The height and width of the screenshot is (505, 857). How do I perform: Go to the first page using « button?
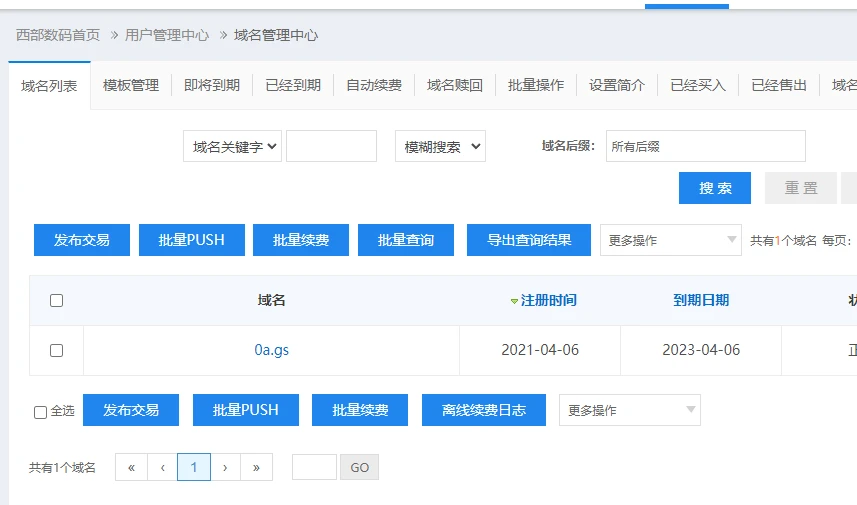tap(131, 467)
